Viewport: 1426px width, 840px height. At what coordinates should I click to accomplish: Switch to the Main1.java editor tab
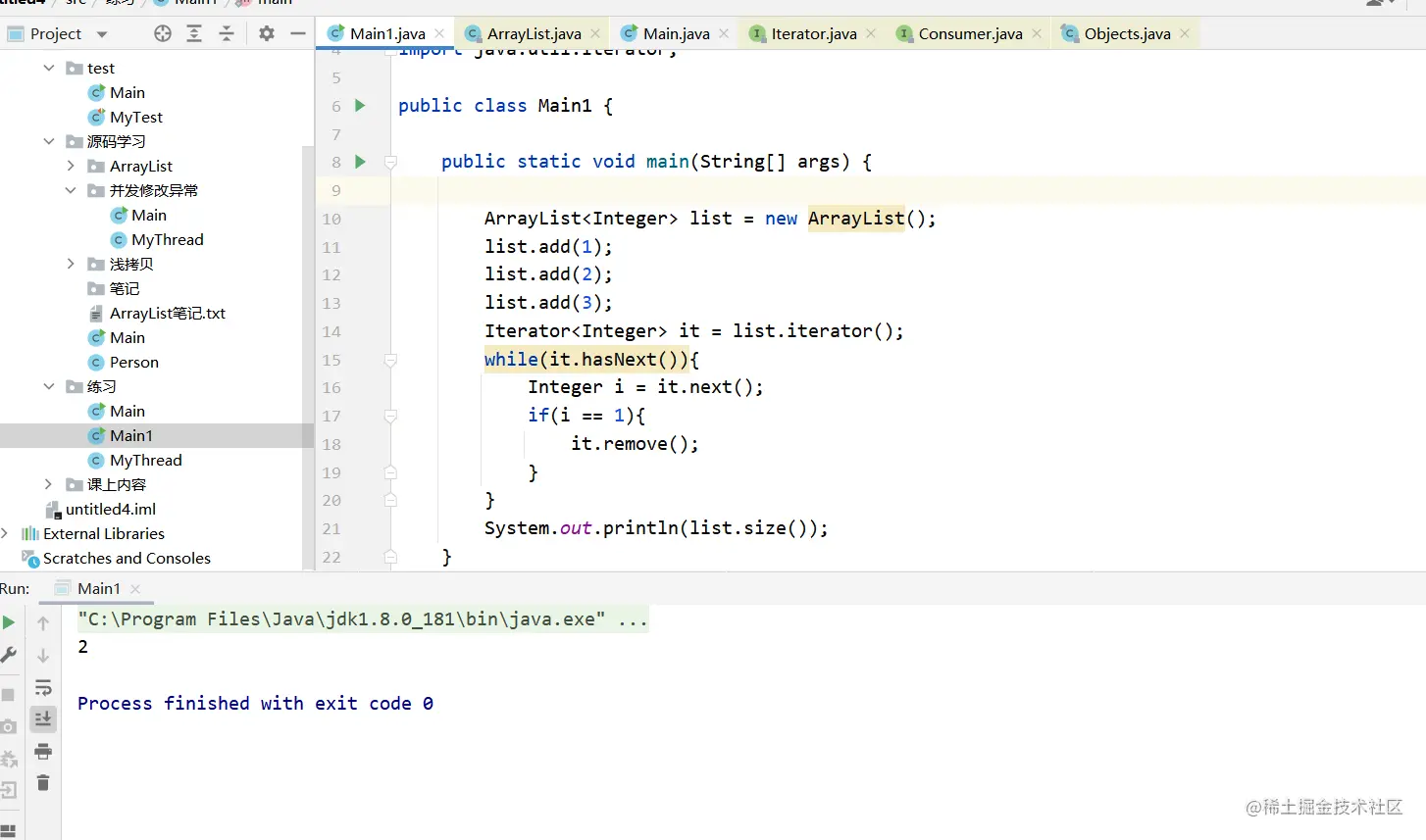tap(387, 33)
